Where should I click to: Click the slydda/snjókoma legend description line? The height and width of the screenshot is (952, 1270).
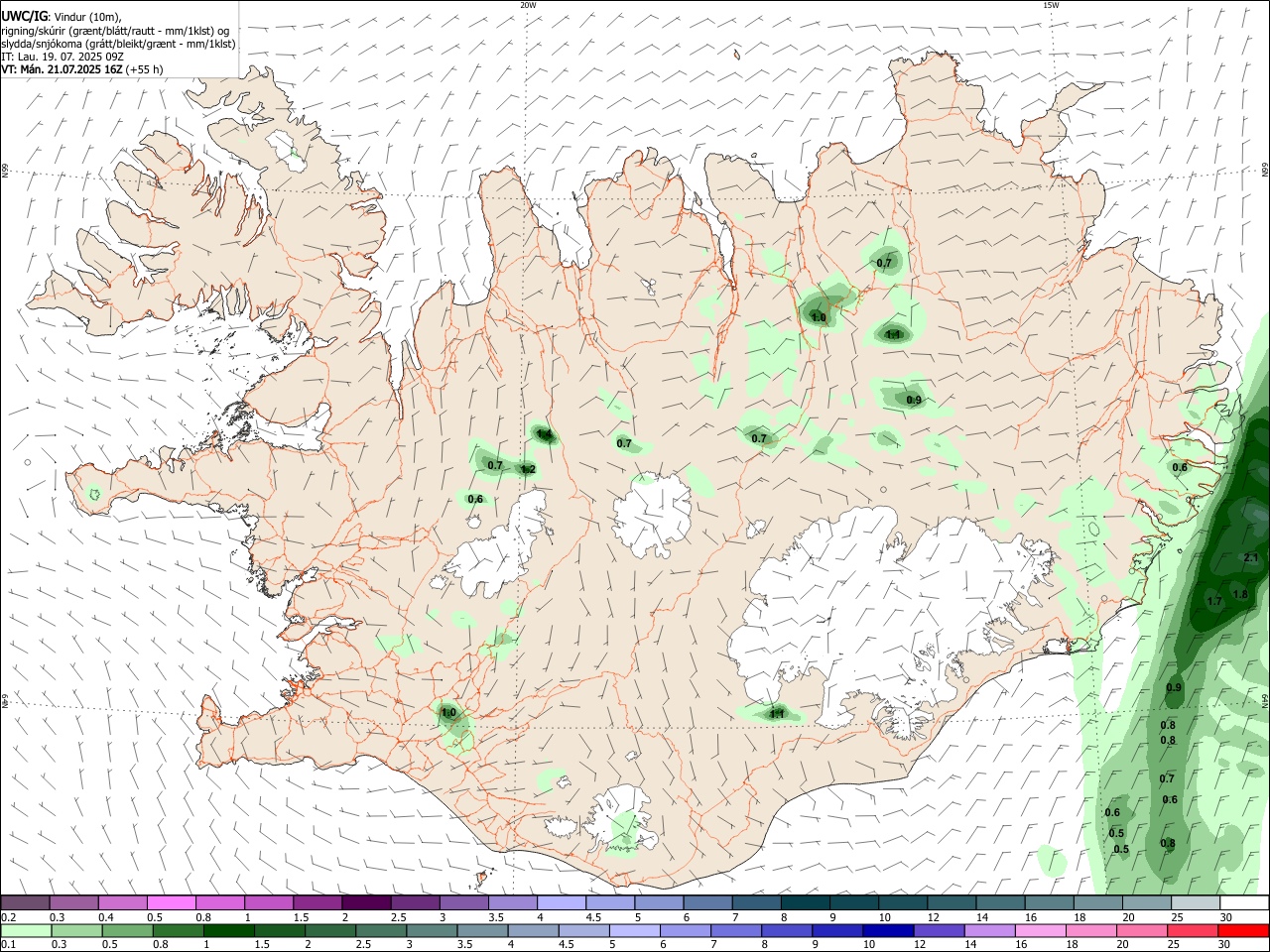point(118,44)
